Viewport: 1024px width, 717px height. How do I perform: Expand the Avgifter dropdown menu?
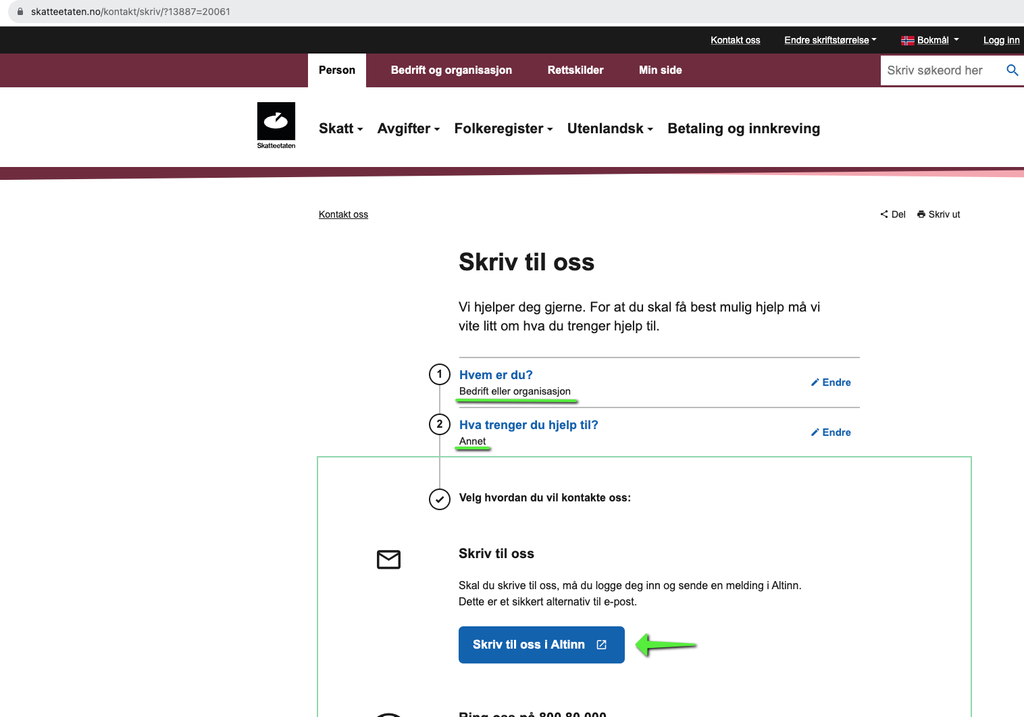(x=408, y=129)
